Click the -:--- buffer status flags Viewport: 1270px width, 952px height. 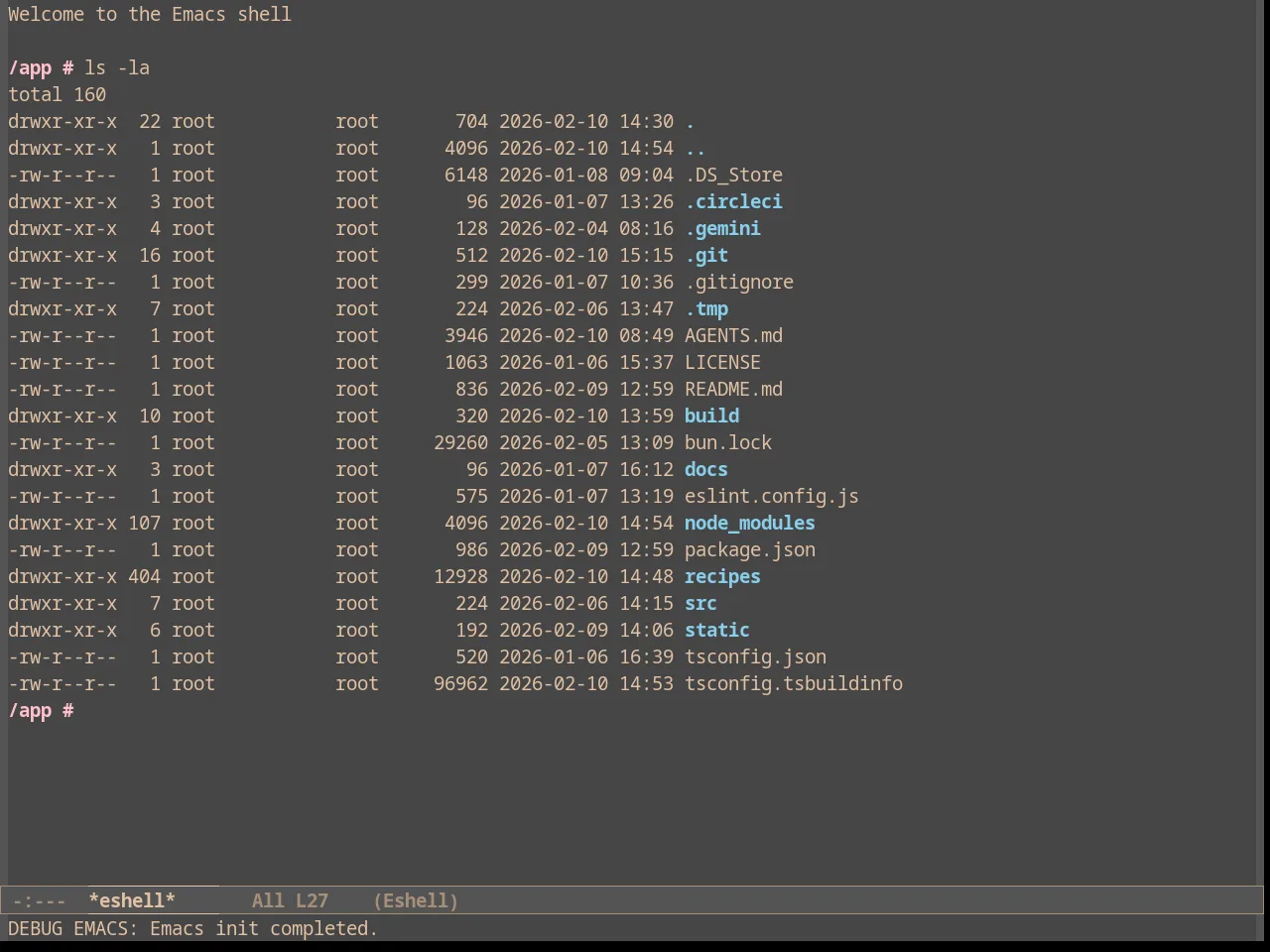[x=39, y=900]
